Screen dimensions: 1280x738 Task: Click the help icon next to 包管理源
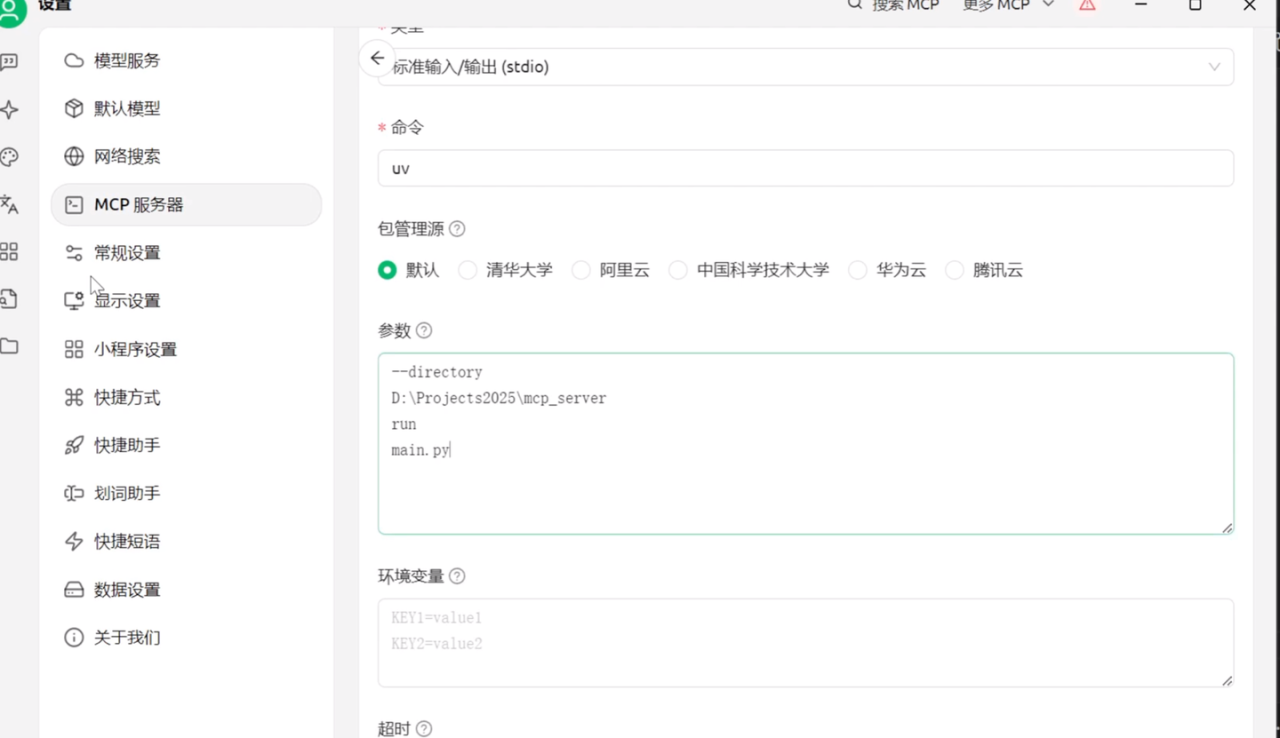457,228
